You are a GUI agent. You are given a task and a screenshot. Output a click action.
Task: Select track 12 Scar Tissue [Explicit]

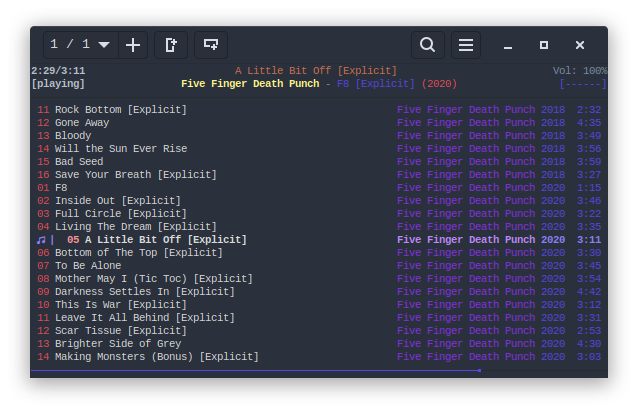319,331
